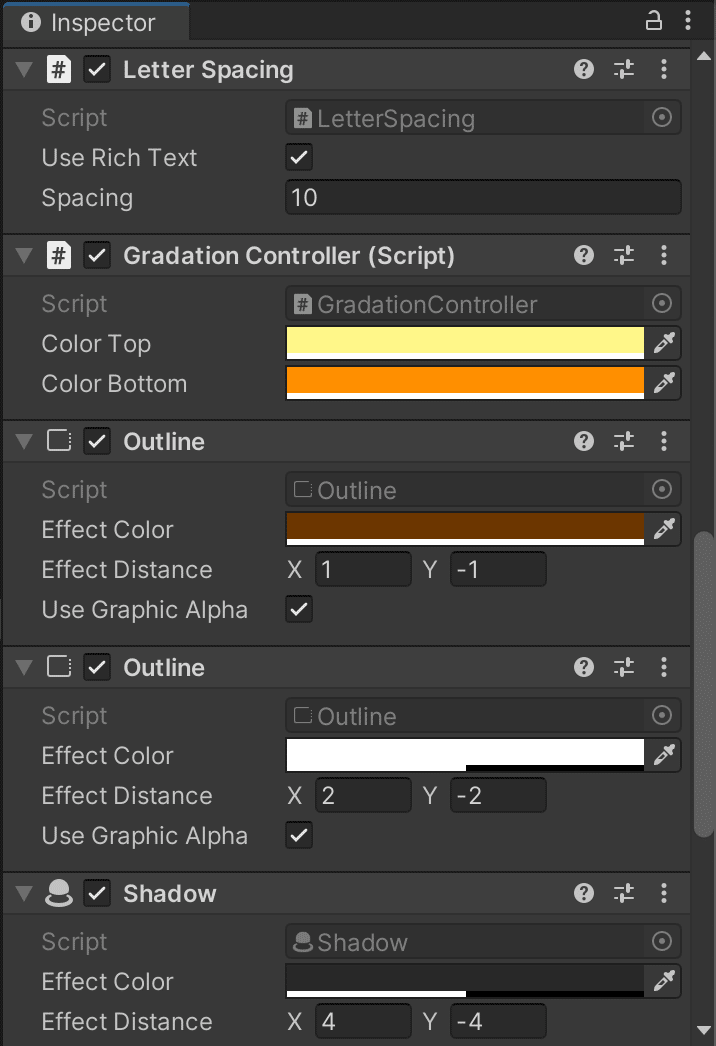Open presets for Gradation Controller component
Image resolution: width=716 pixels, height=1046 pixels.
coord(624,255)
